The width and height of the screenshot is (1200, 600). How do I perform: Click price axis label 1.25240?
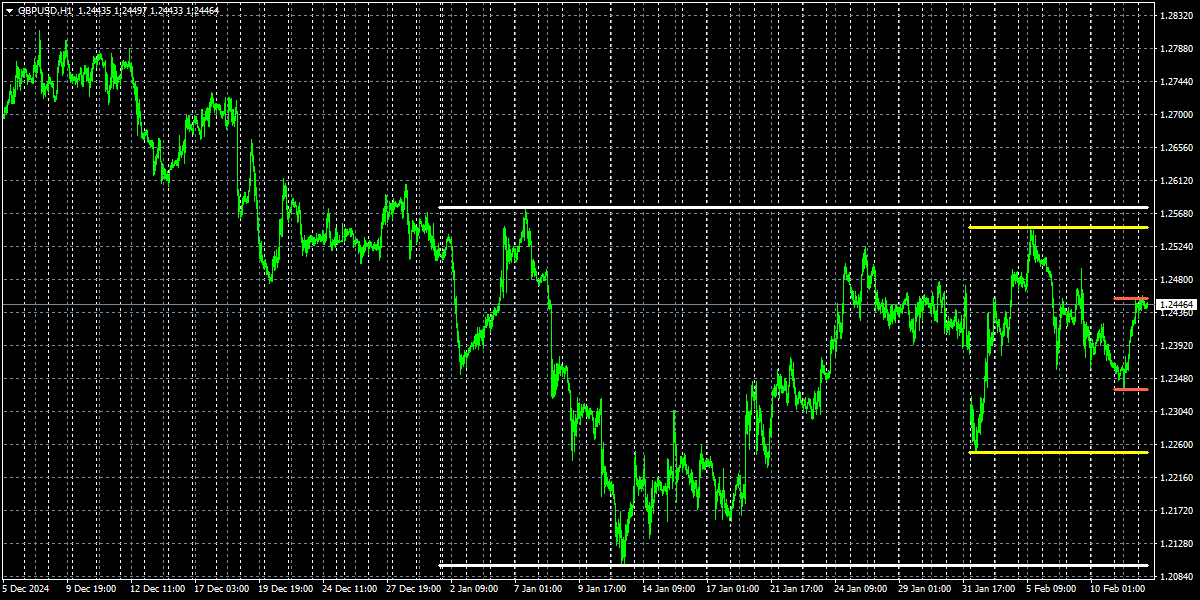pos(1176,247)
